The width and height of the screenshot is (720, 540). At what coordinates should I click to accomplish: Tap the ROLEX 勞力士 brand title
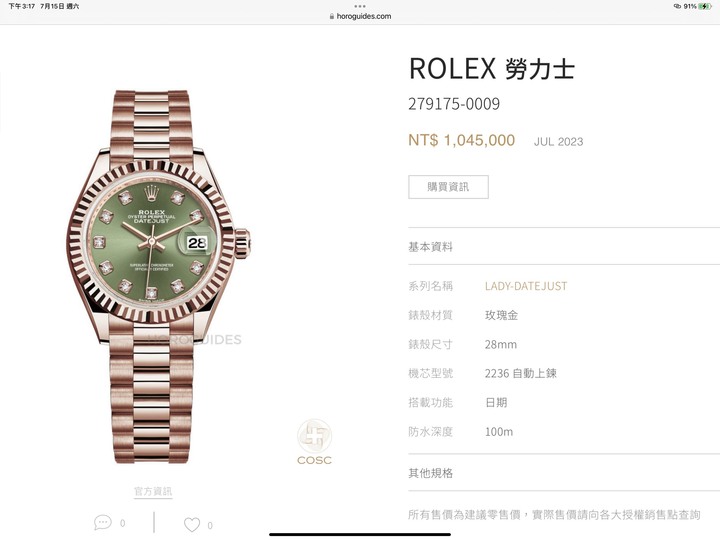pyautogui.click(x=492, y=69)
